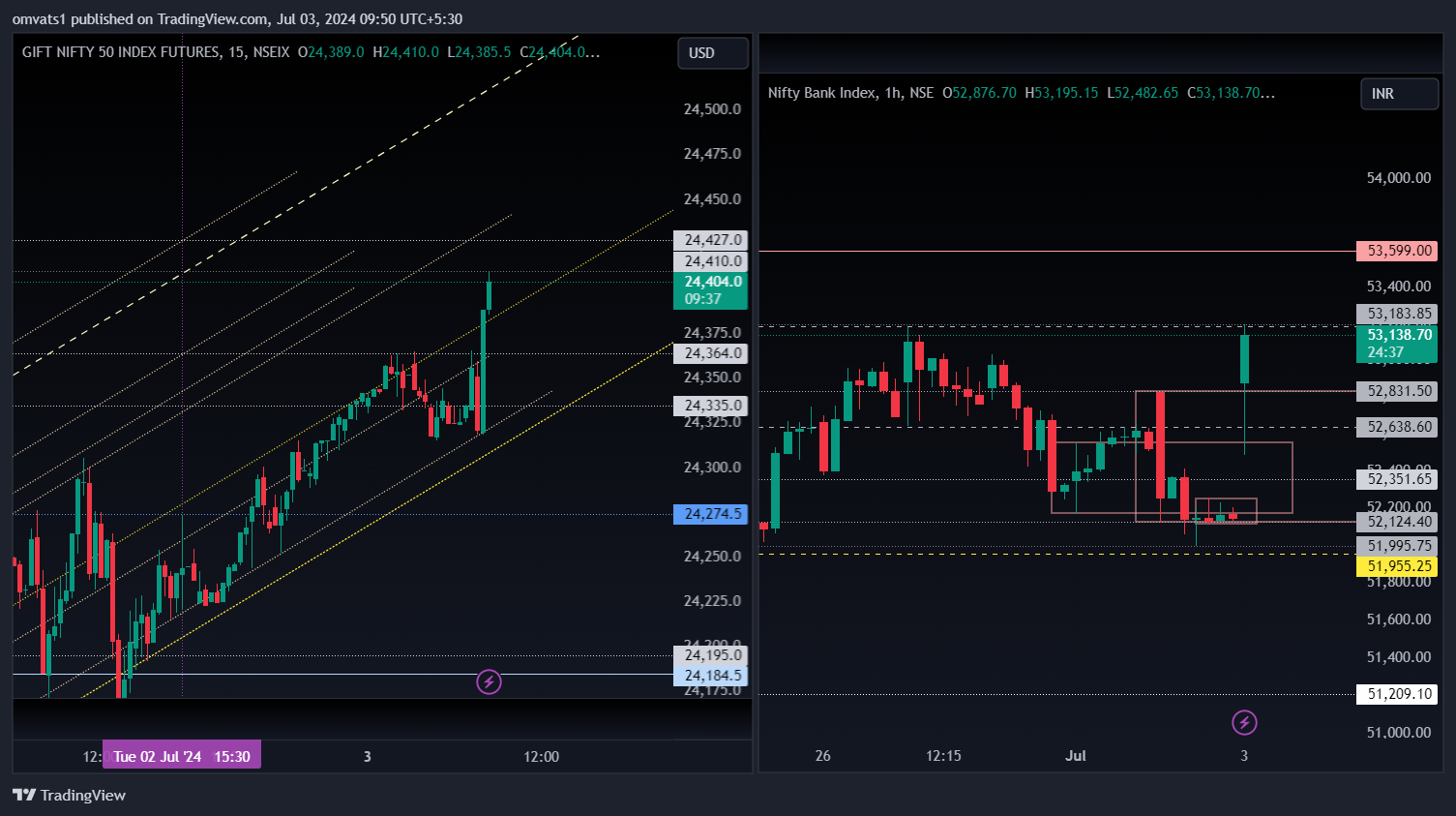Click the 24,335.0 price level label
This screenshot has width=1456, height=816.
point(710,406)
